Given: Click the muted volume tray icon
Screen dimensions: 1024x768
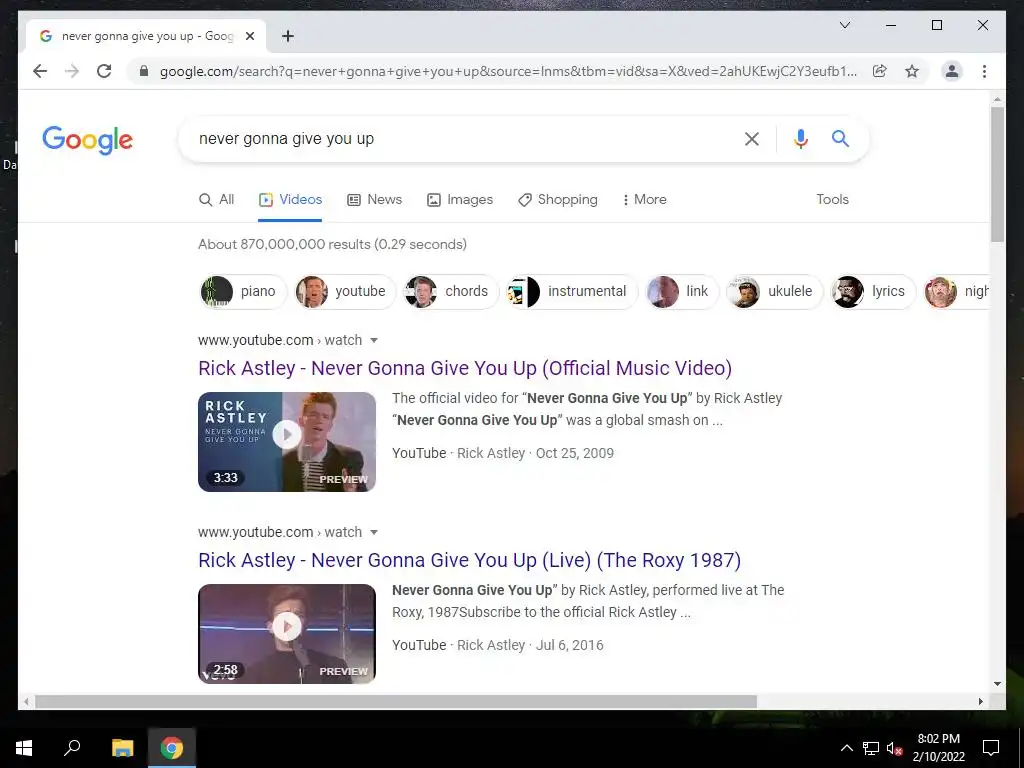Looking at the screenshot, I should (895, 748).
